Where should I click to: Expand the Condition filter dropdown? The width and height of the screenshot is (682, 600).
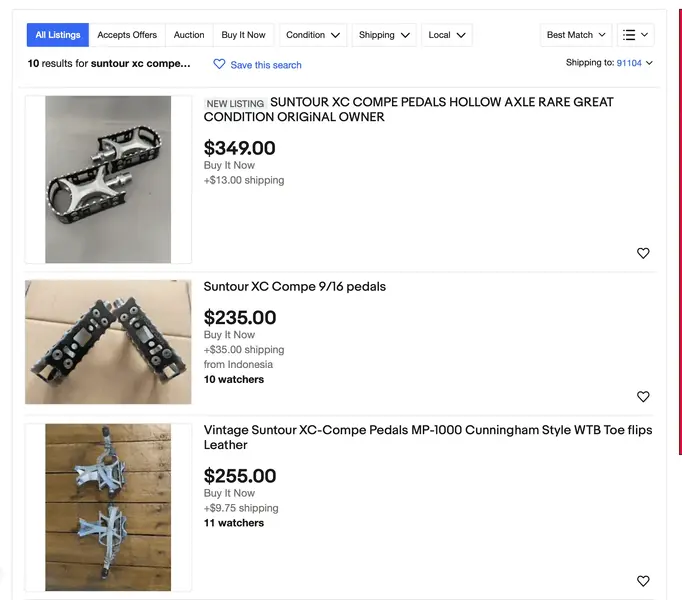point(313,35)
